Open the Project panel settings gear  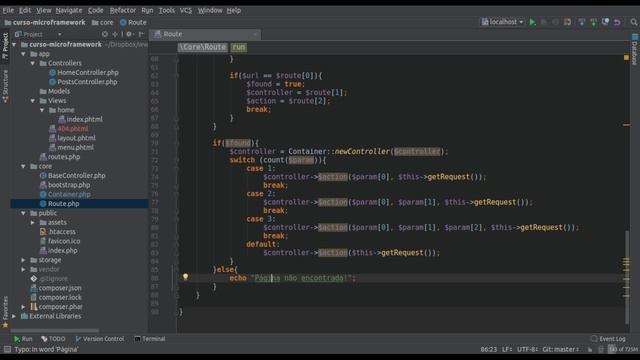[129, 34]
